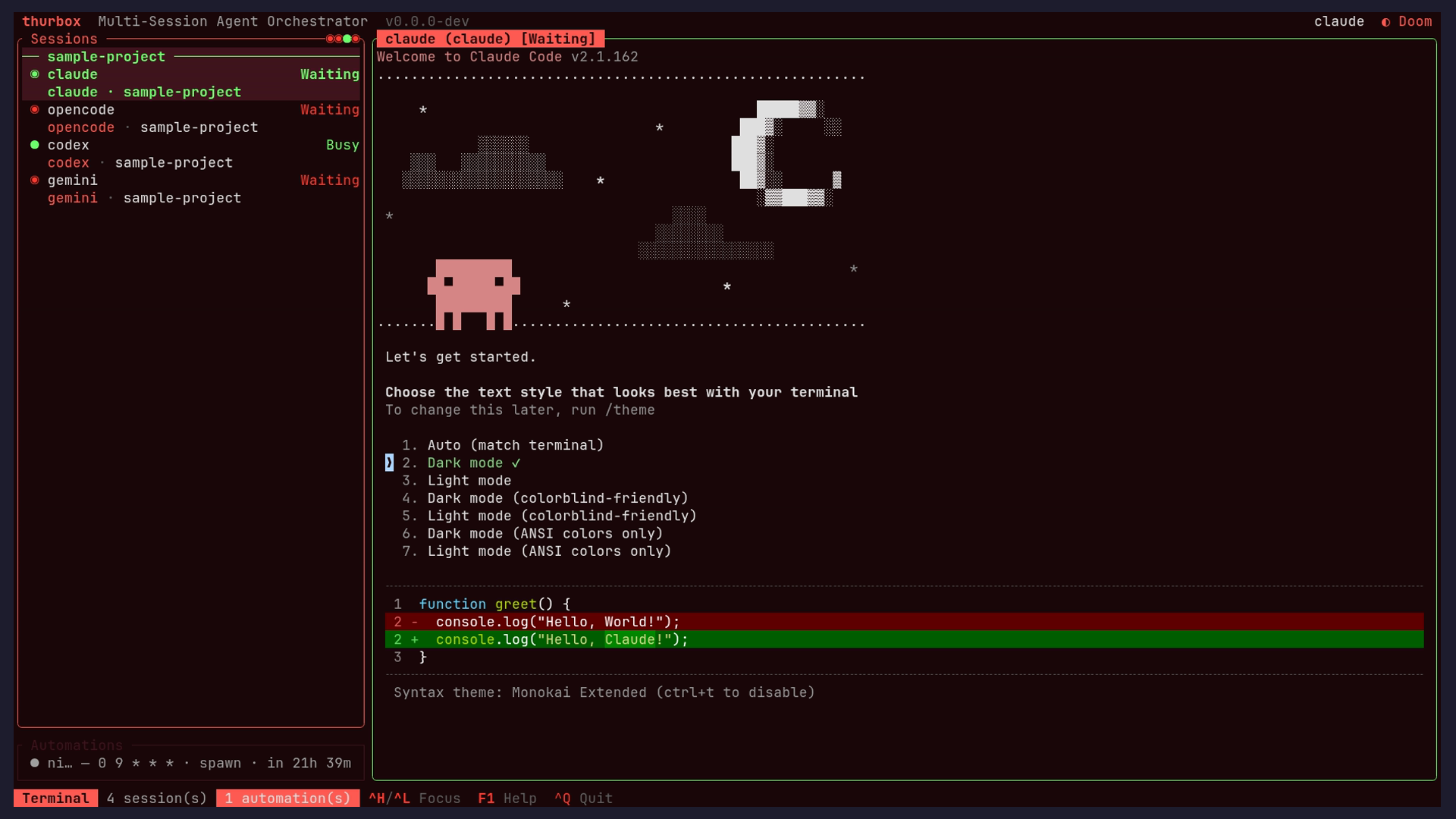
Task: Click the gemini · sample-project subtitle
Action: click(144, 198)
